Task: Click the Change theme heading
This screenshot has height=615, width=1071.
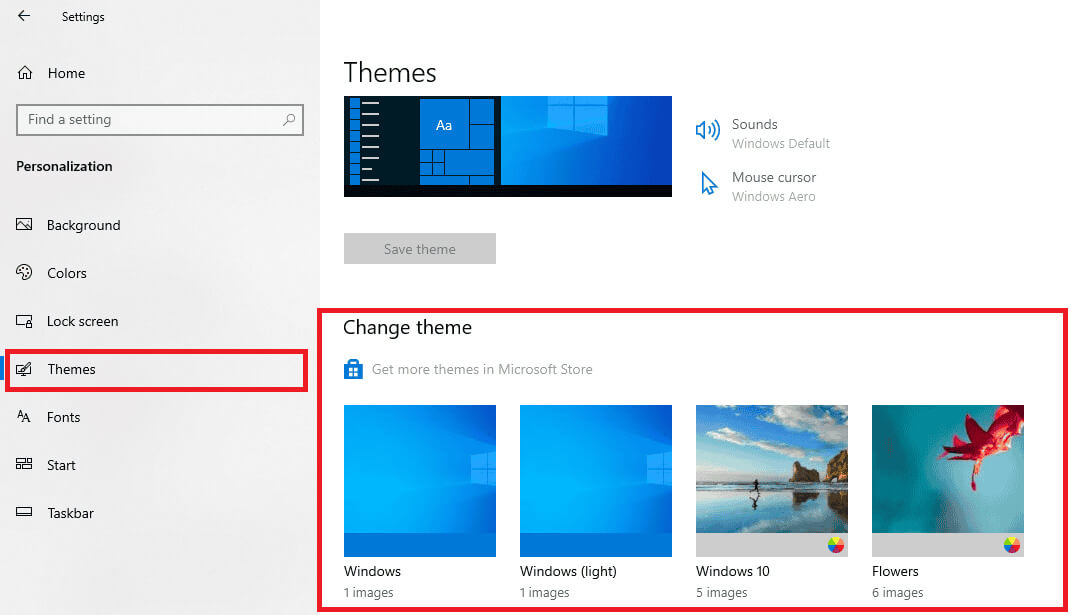Action: coord(407,328)
